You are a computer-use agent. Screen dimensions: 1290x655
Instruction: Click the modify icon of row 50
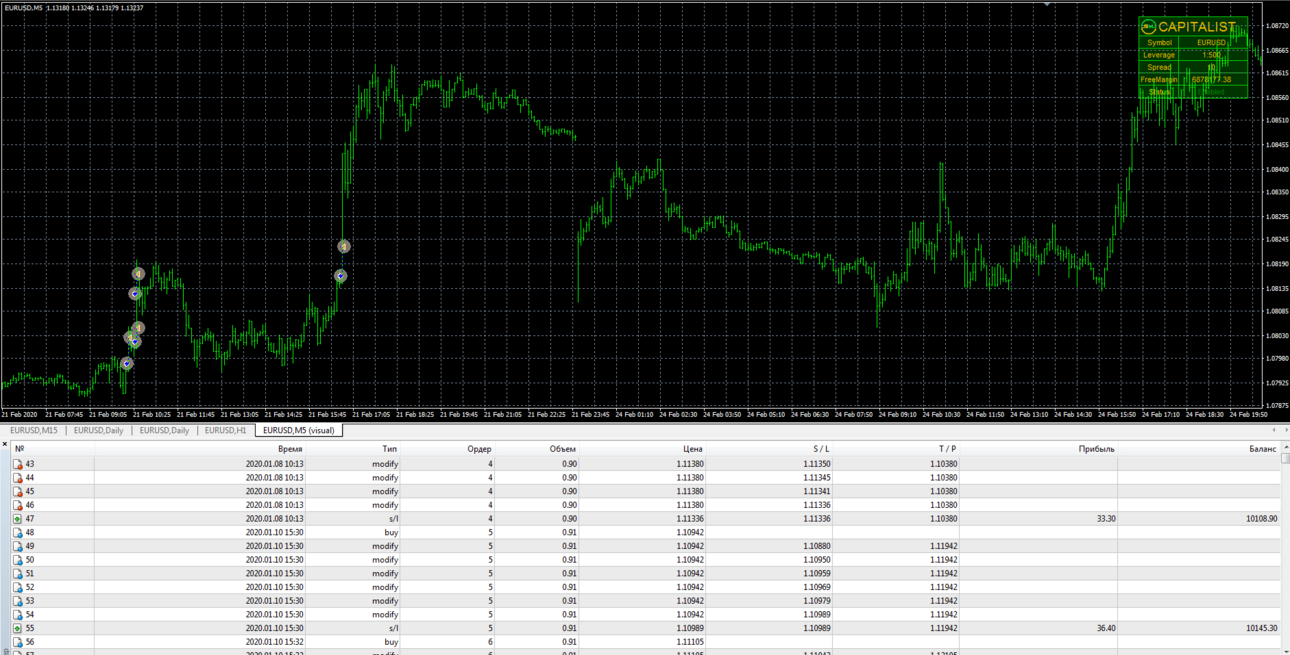(x=18, y=560)
